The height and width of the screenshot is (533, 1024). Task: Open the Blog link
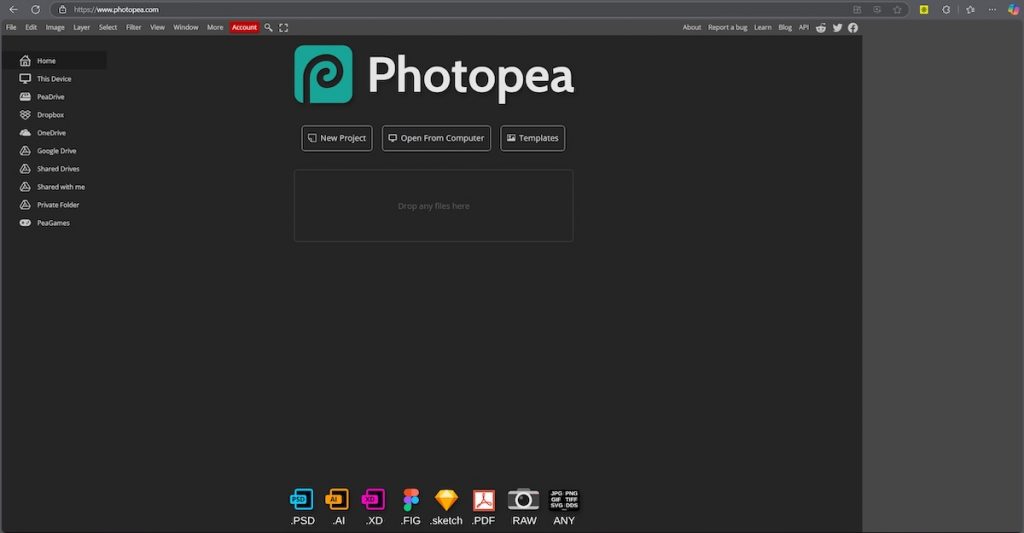(x=785, y=27)
